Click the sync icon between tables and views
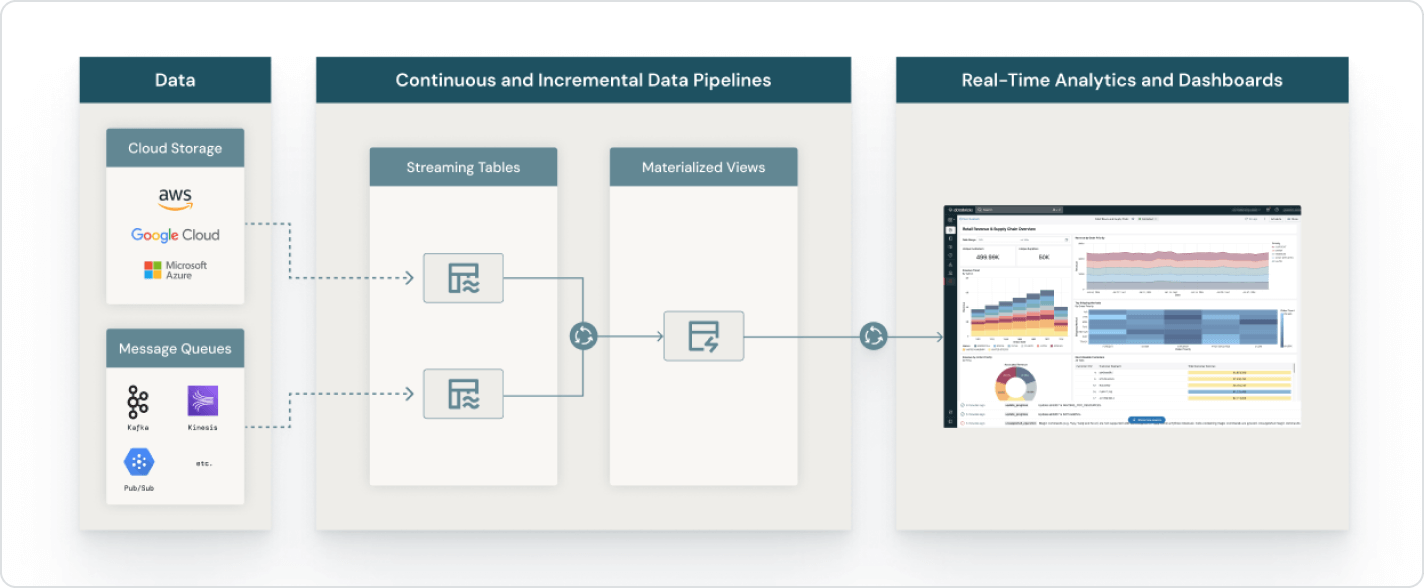 (583, 336)
